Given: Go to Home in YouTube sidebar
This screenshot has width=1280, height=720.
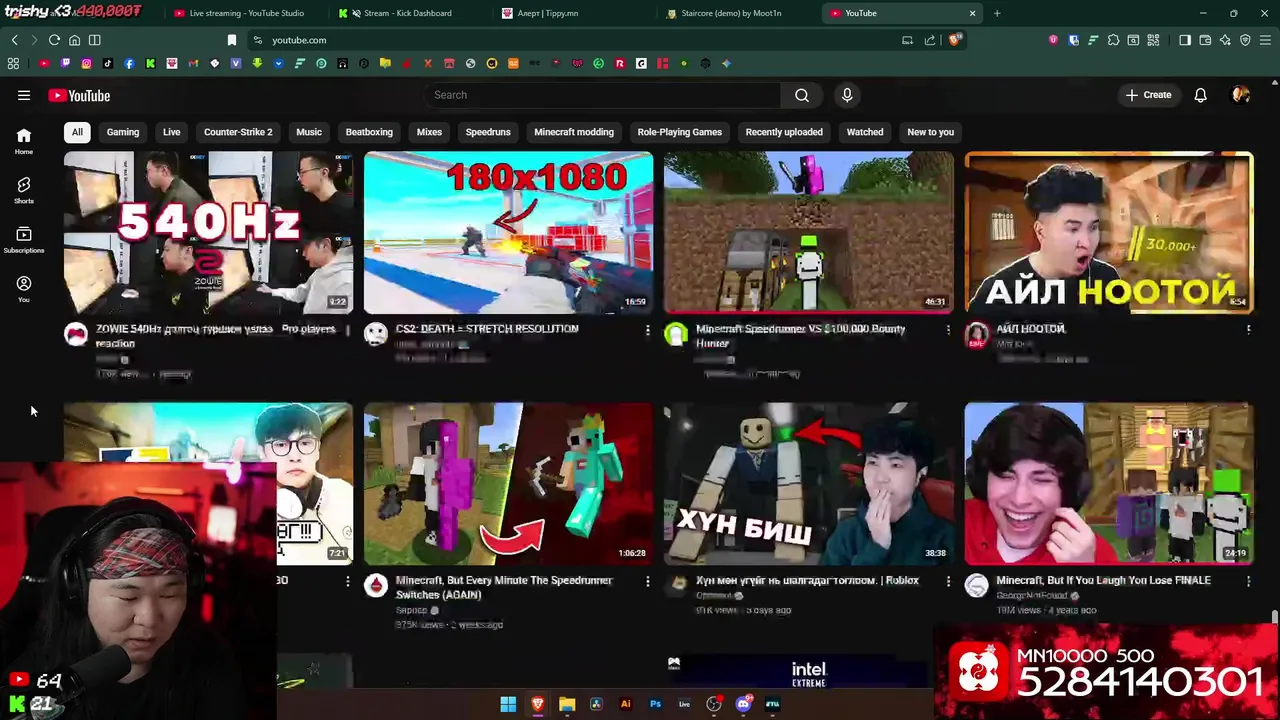Looking at the screenshot, I should [x=24, y=141].
